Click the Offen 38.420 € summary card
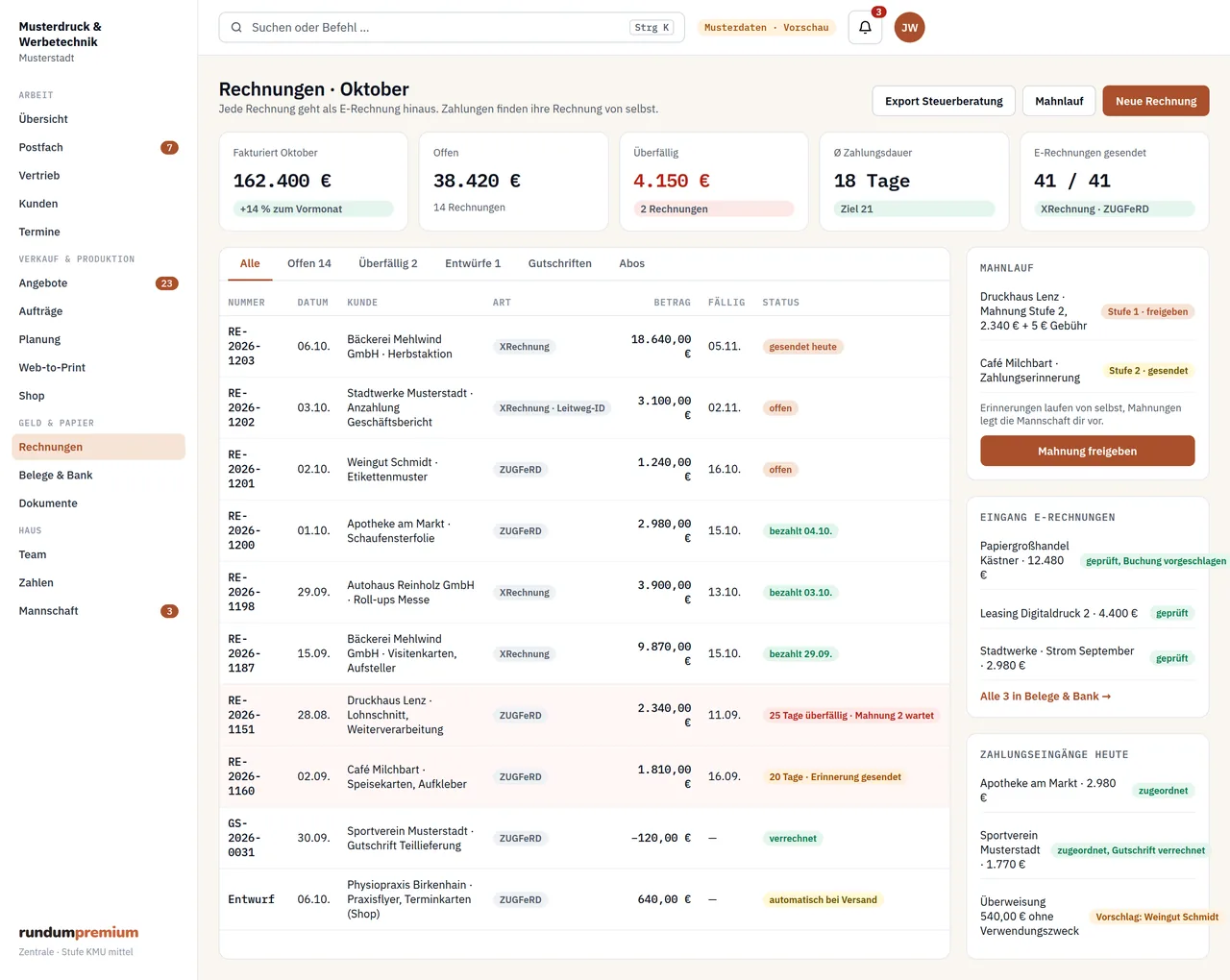The width and height of the screenshot is (1230, 980). [x=514, y=182]
